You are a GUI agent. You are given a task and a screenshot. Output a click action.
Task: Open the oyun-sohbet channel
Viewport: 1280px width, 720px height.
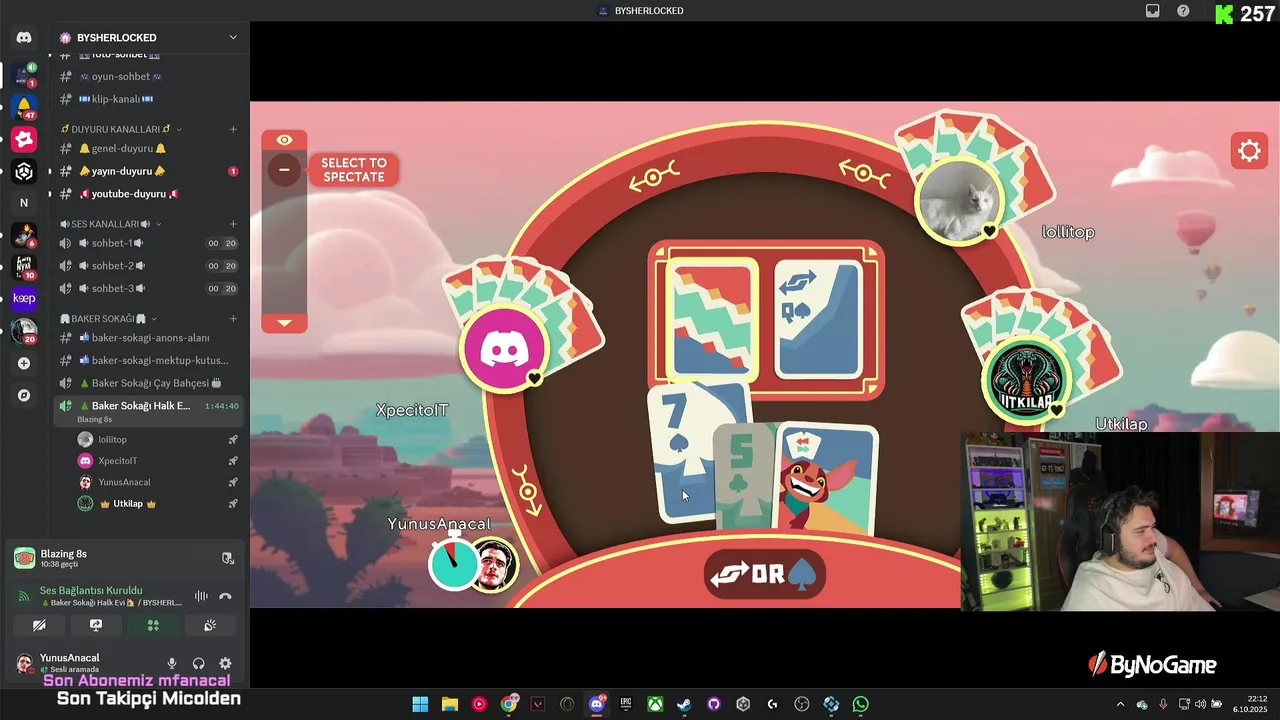pos(148,76)
